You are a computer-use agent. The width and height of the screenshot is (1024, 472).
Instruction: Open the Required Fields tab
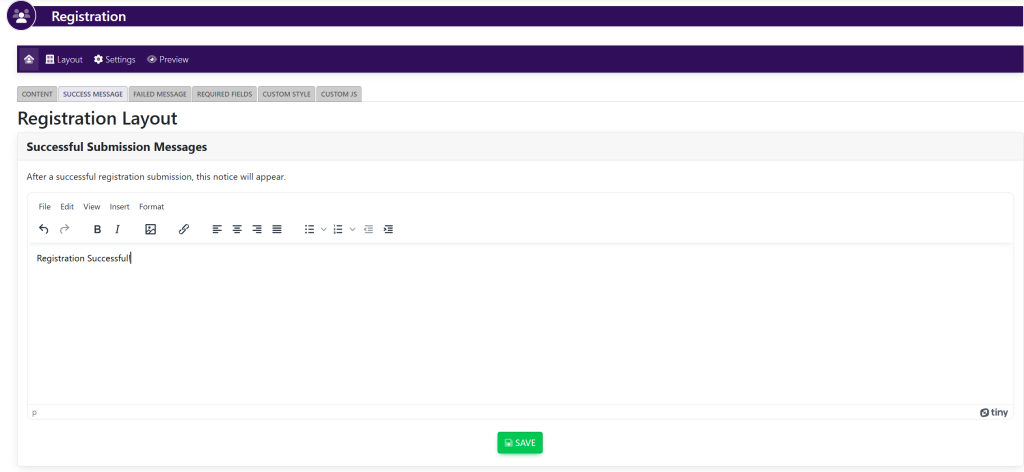point(224,94)
